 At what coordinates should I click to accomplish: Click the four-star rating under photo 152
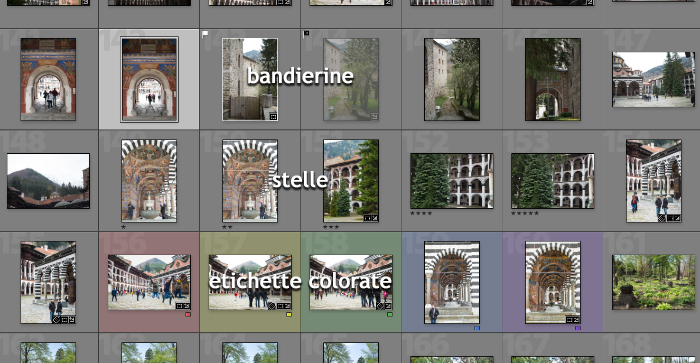click(x=421, y=213)
